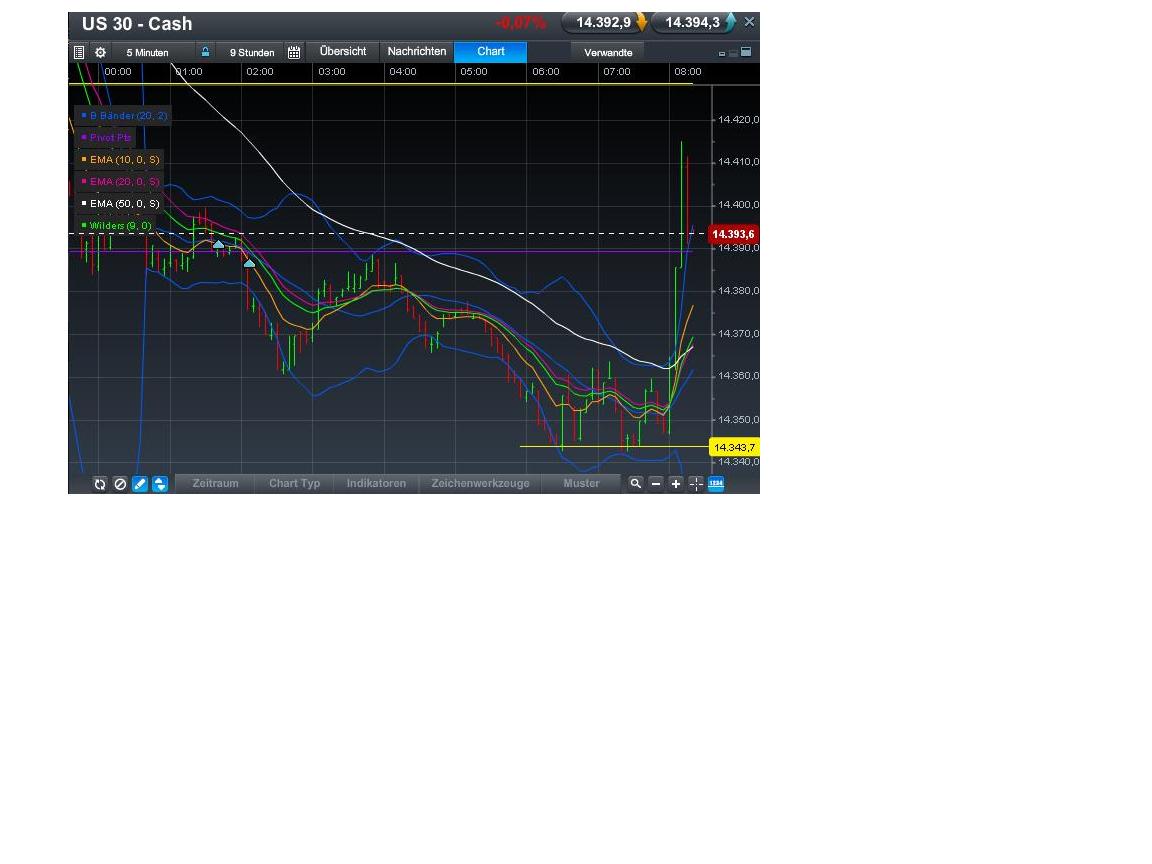Select the 5 Minuten interval dropdown
The height and width of the screenshot is (864, 1152).
pos(147,52)
